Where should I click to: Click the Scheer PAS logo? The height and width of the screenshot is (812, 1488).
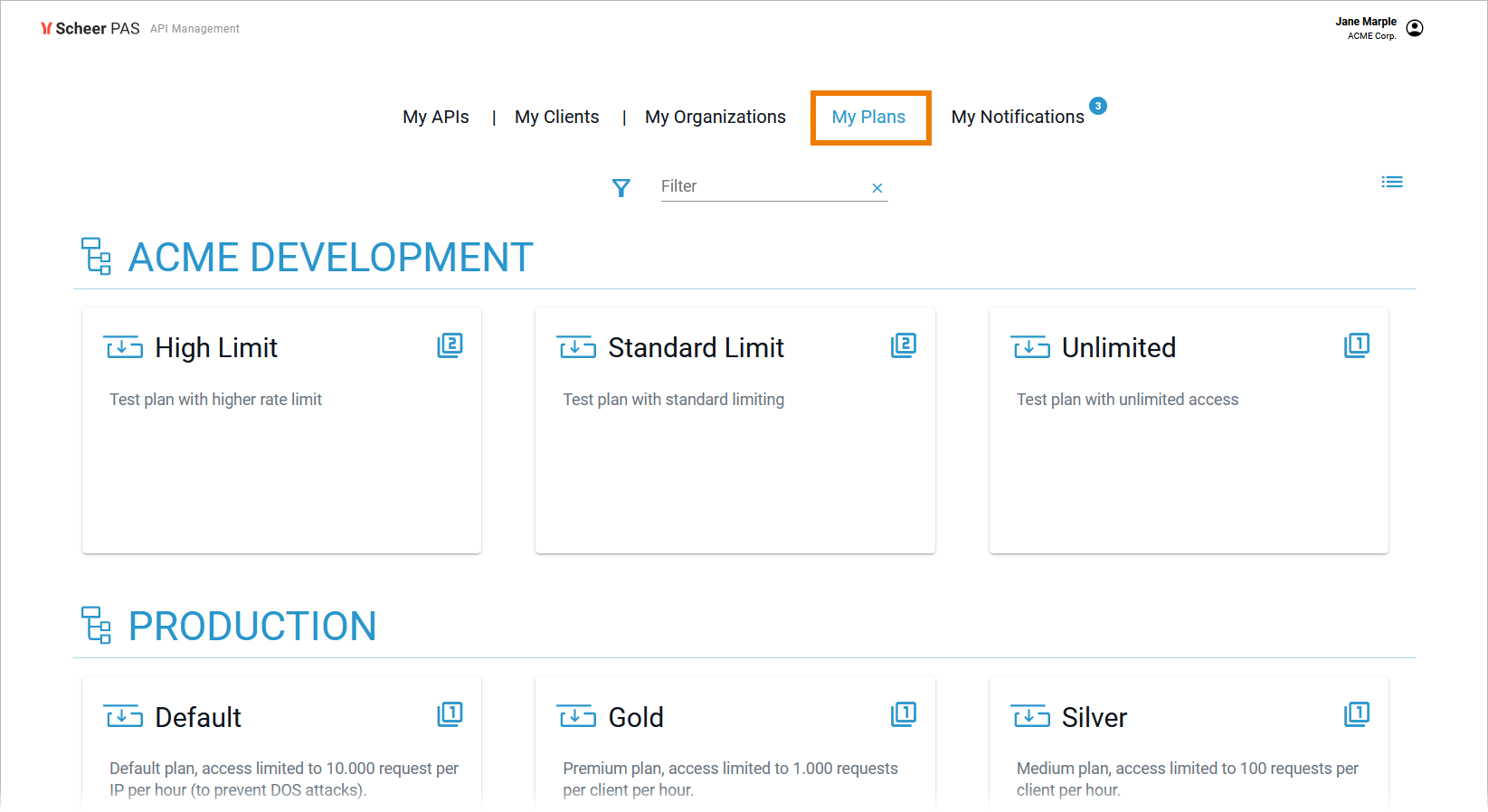point(90,28)
